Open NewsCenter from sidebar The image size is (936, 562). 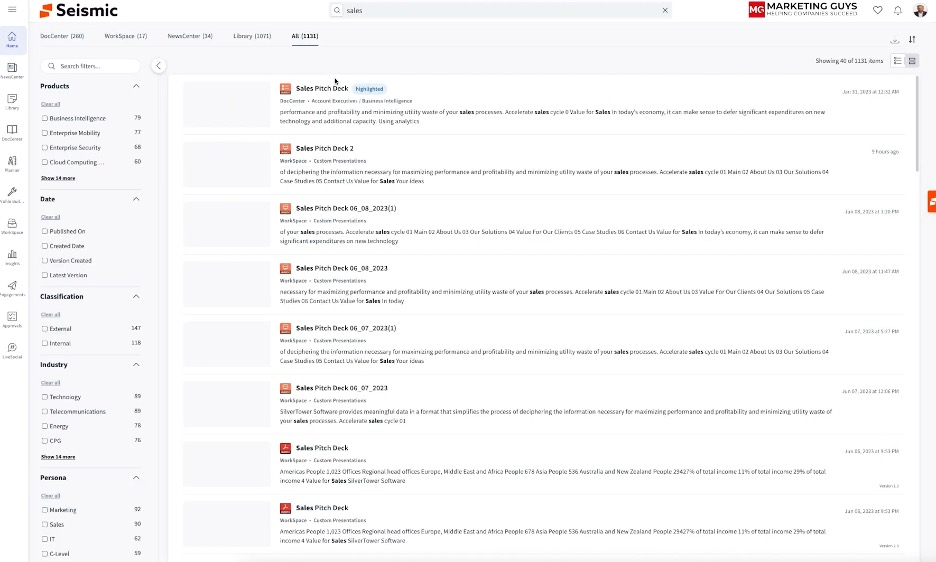[x=12, y=71]
